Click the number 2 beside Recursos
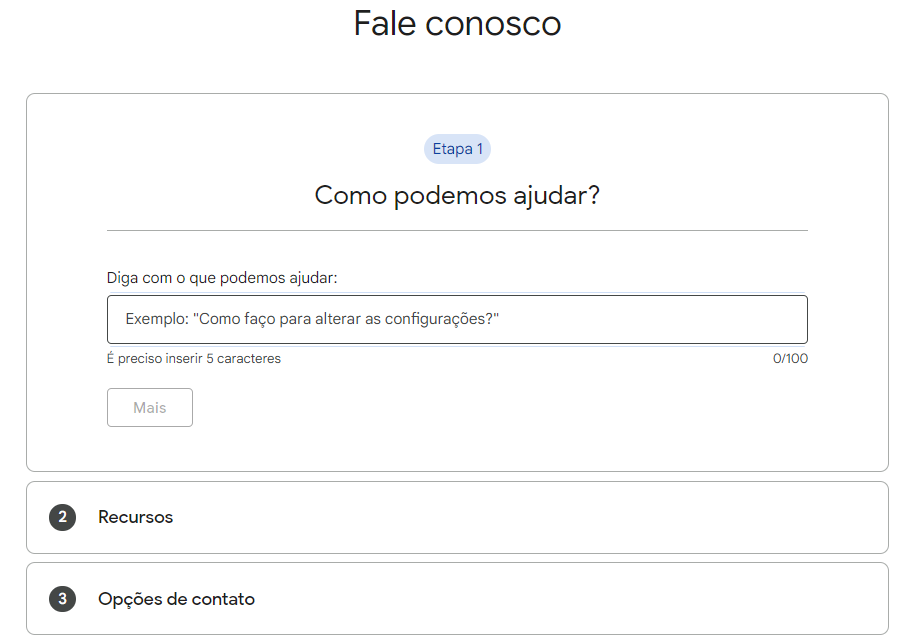 [x=62, y=517]
